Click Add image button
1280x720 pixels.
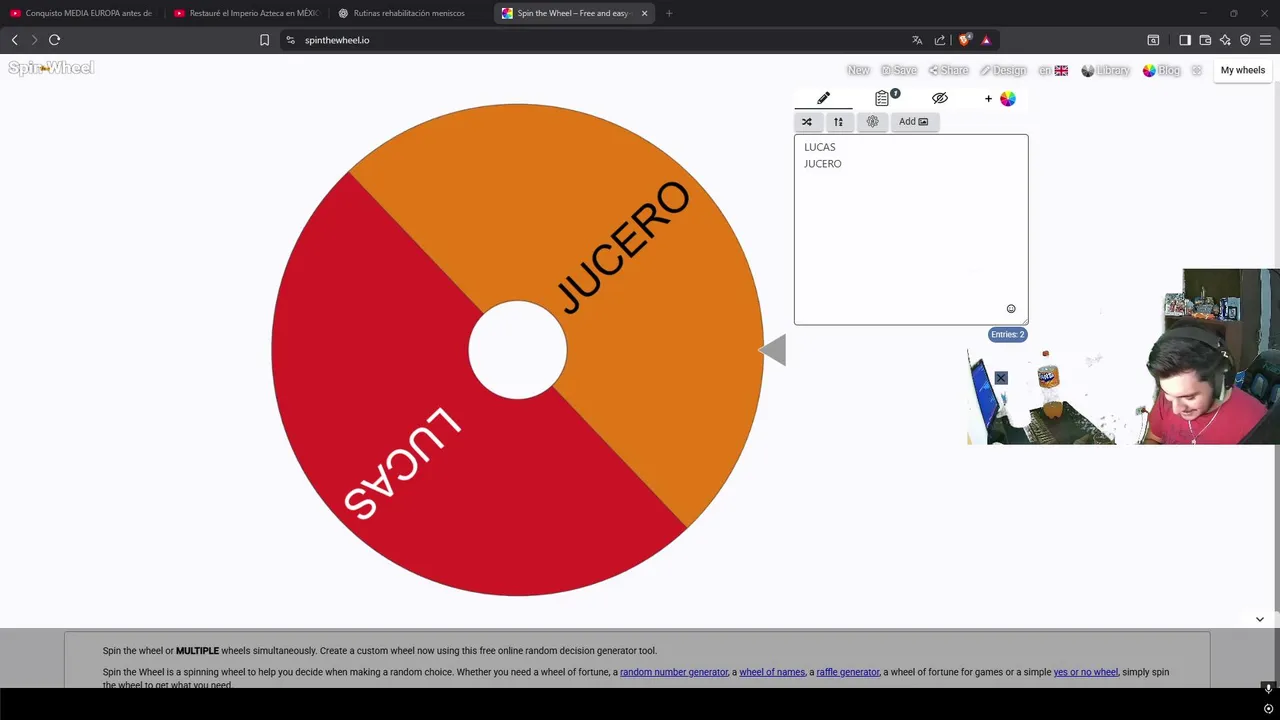click(x=913, y=122)
